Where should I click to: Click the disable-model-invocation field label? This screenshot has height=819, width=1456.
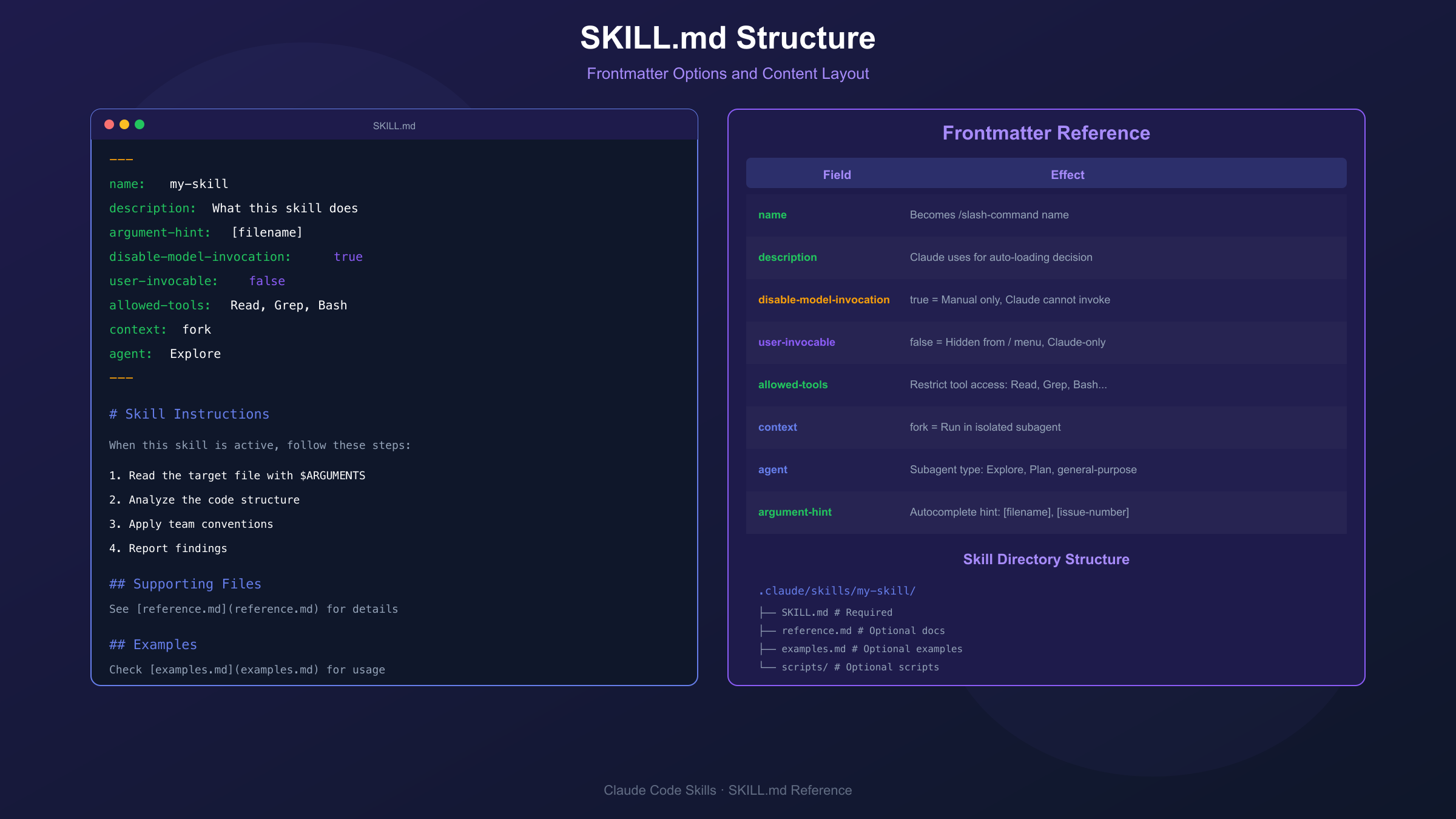point(824,300)
